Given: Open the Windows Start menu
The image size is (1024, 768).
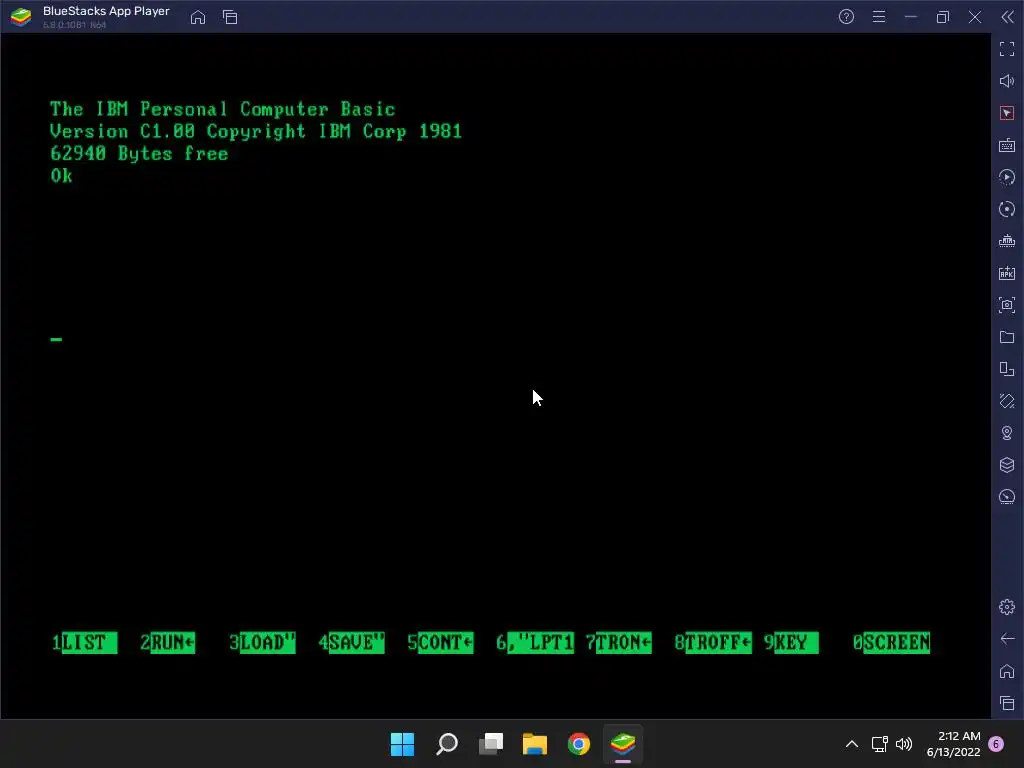Looking at the screenshot, I should [402, 744].
